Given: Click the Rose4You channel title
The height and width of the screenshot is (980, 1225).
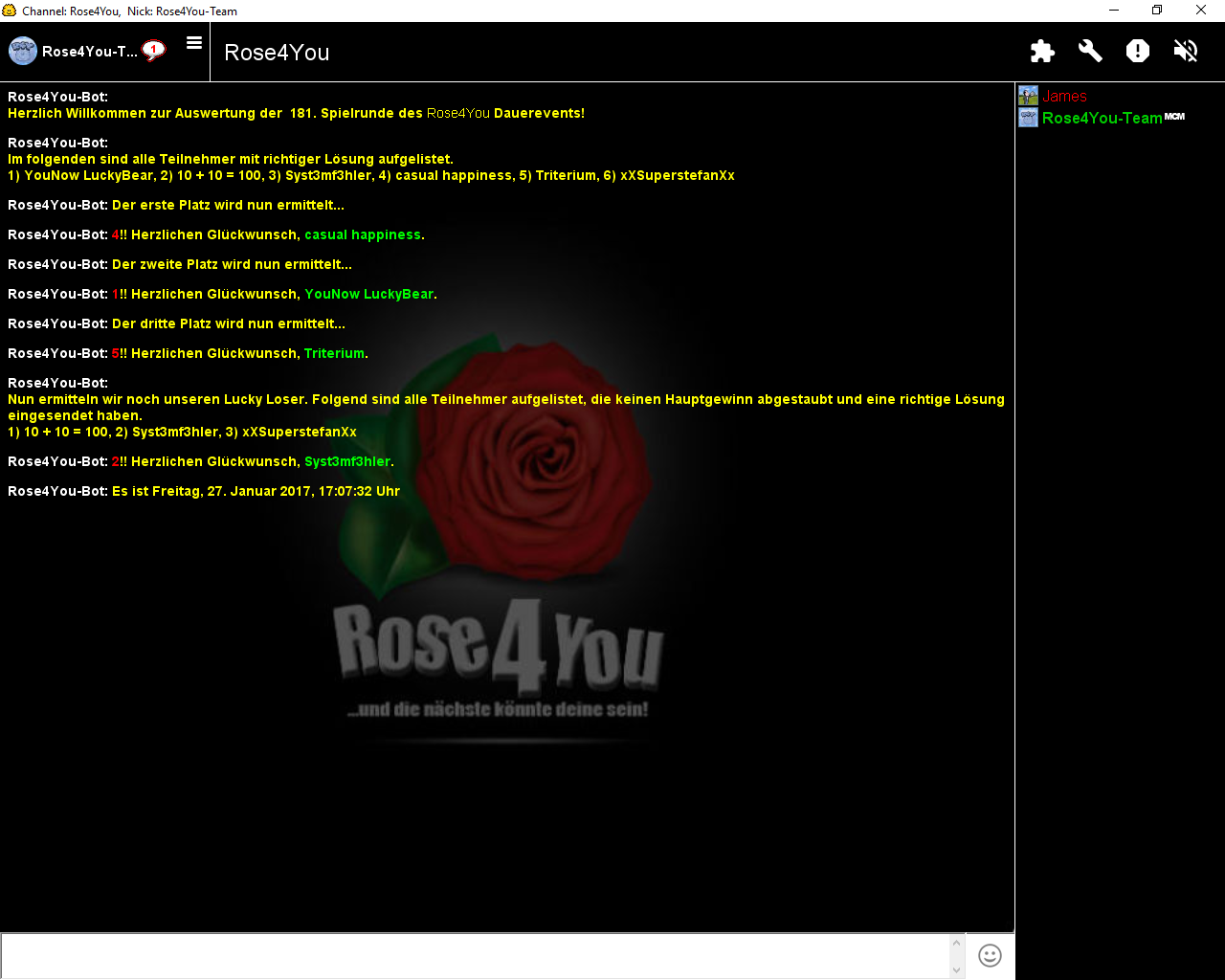Looking at the screenshot, I should click(277, 53).
